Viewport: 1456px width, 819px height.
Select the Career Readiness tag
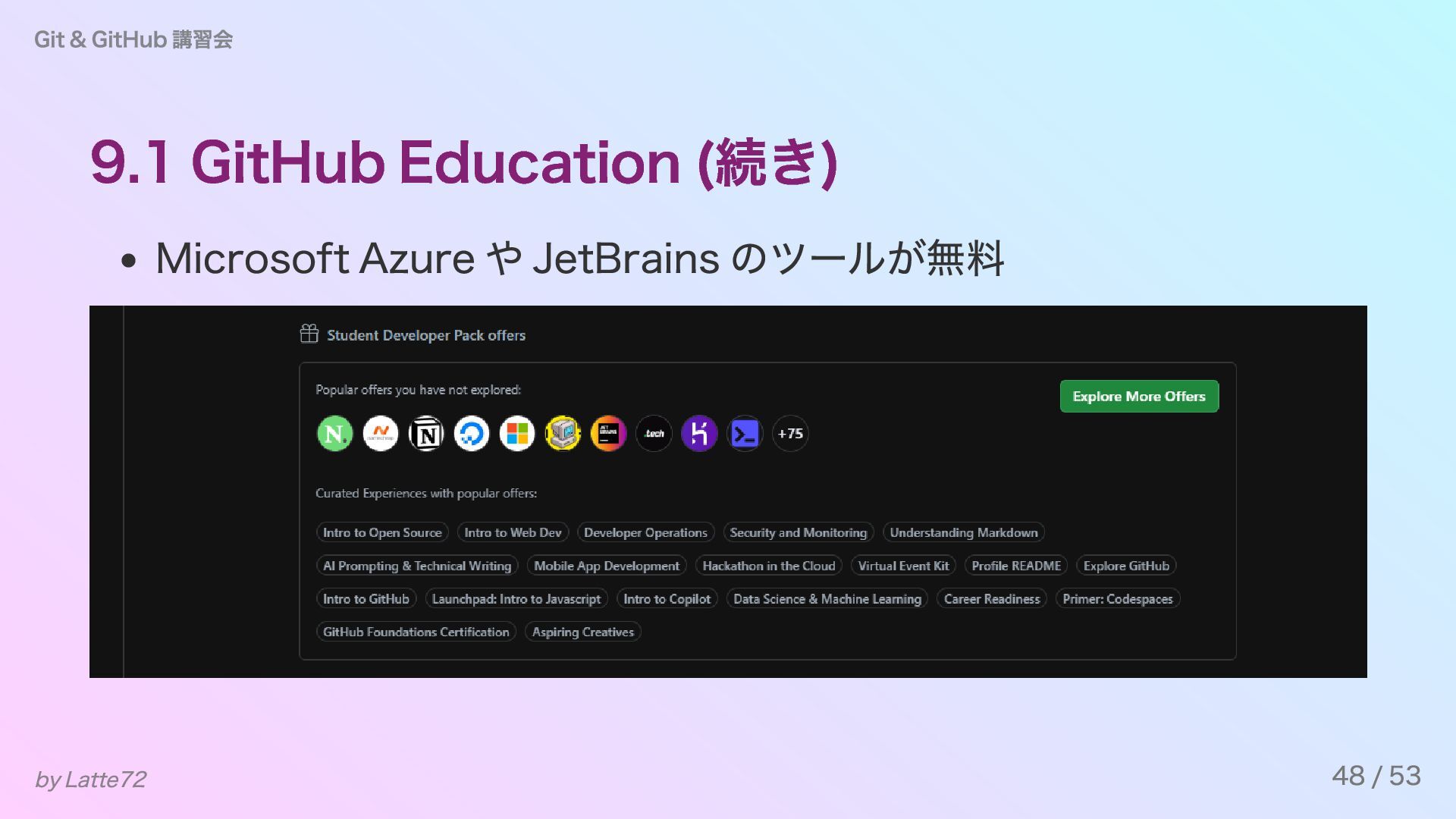tap(992, 599)
